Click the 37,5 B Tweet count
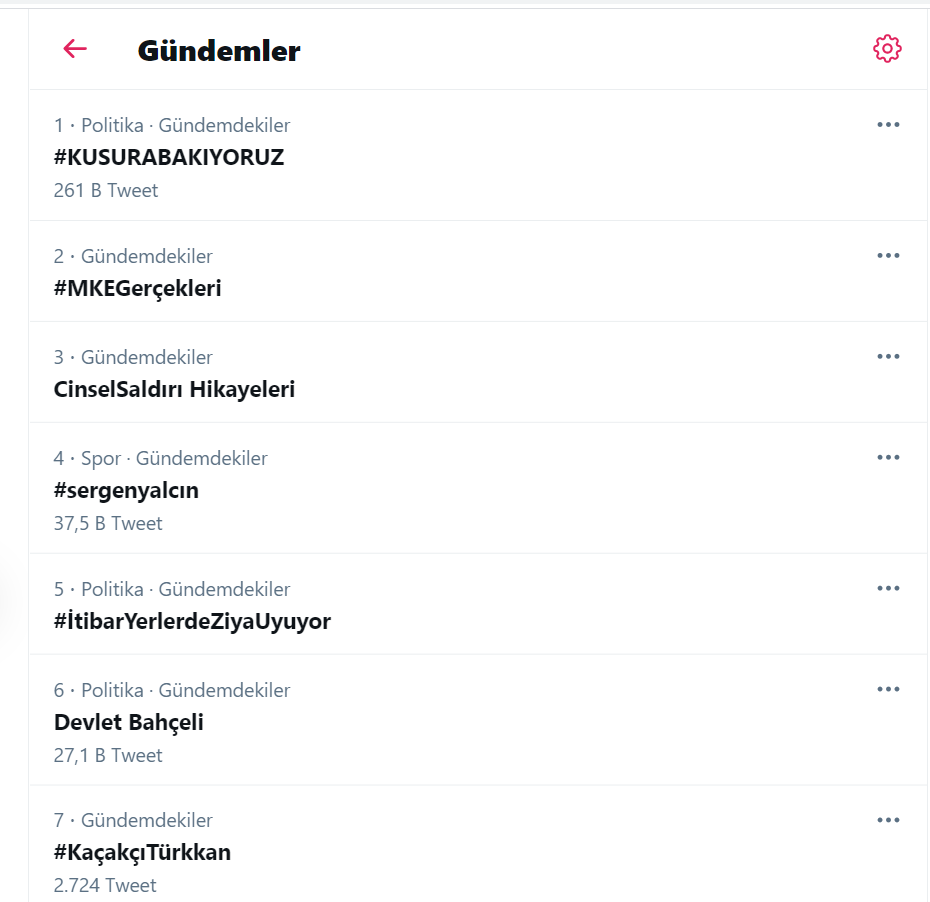This screenshot has height=902, width=930. point(108,523)
